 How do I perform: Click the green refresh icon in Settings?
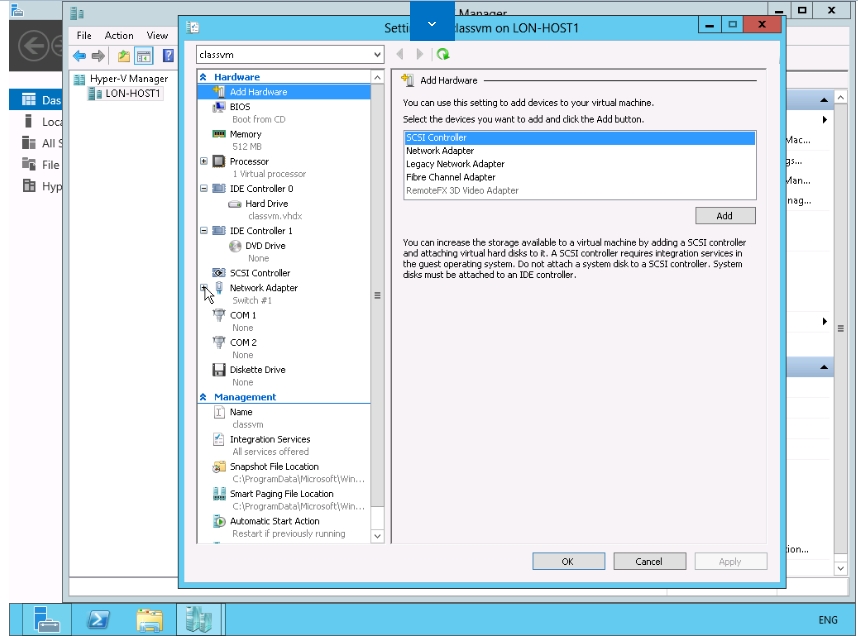[x=443, y=54]
